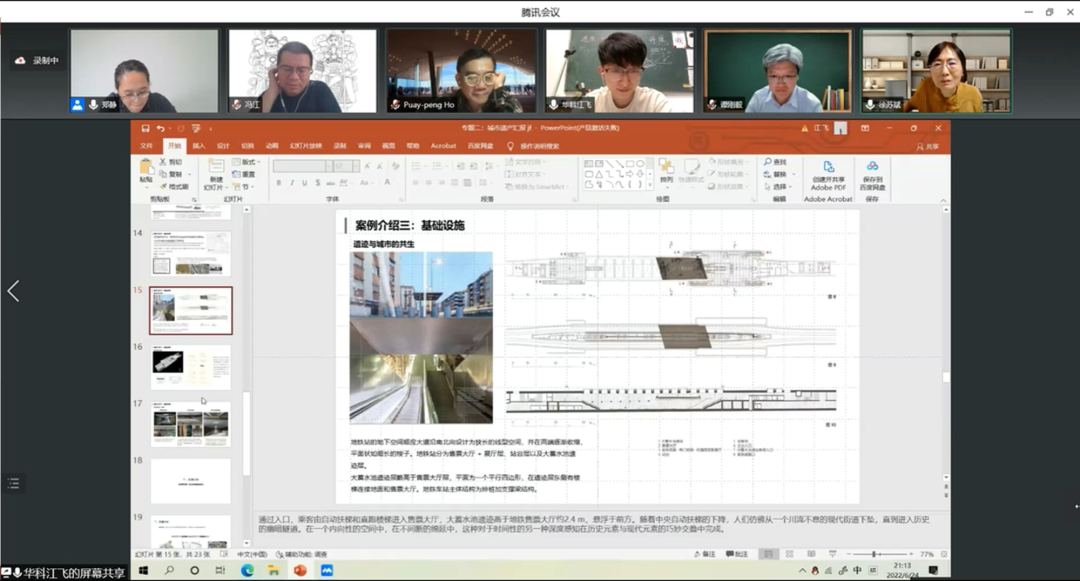Go to previous participants page arrow

(x=13, y=291)
